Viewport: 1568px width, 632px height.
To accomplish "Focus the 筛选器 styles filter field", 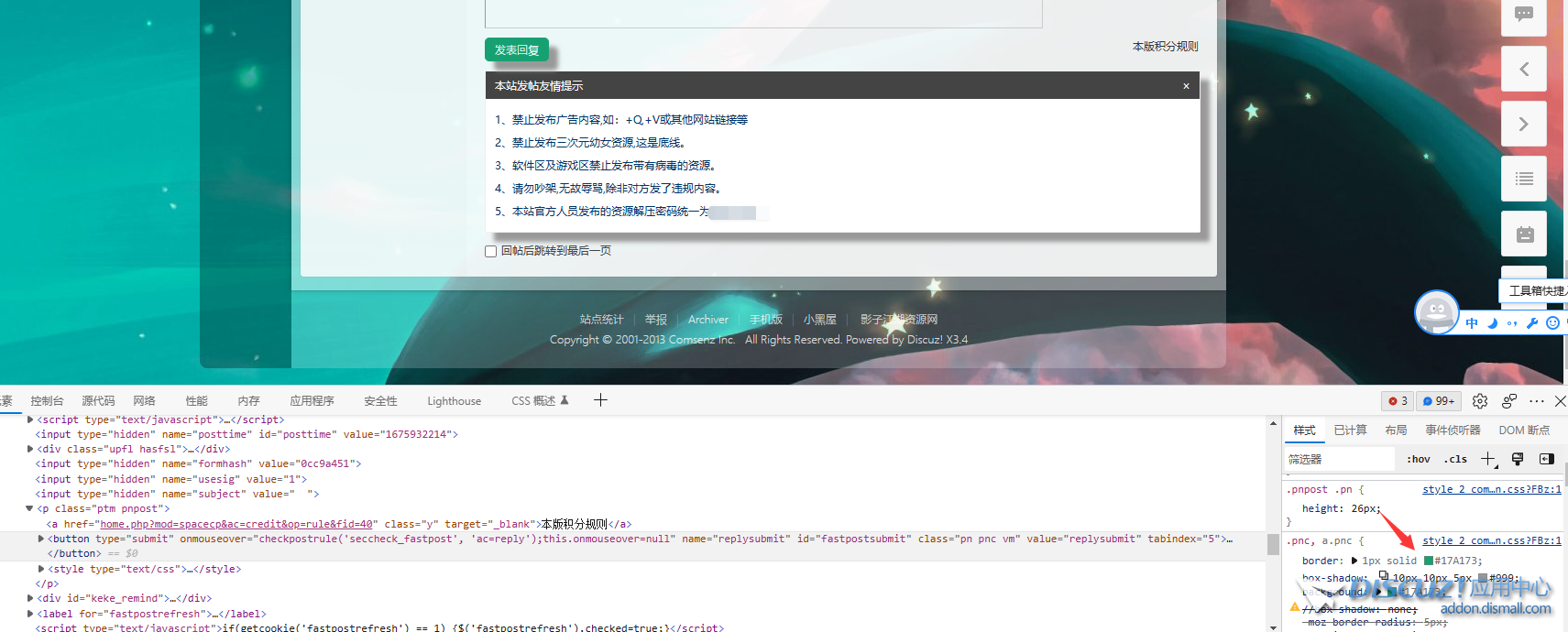I will [x=1338, y=459].
